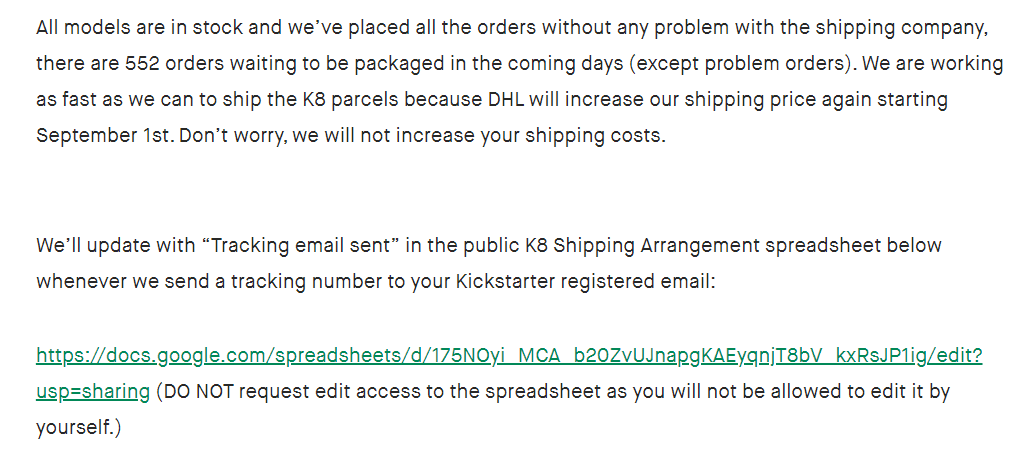This screenshot has height=455, width=1036.
Task: Click the 'usp=sharing' link portion
Action: (x=93, y=392)
